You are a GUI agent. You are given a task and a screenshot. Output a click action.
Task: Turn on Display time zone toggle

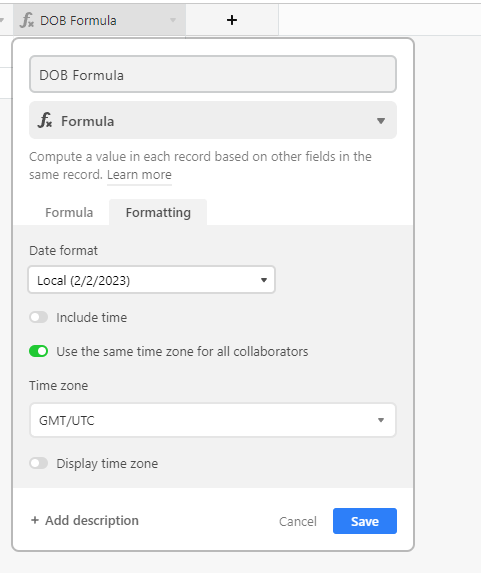click(x=39, y=463)
